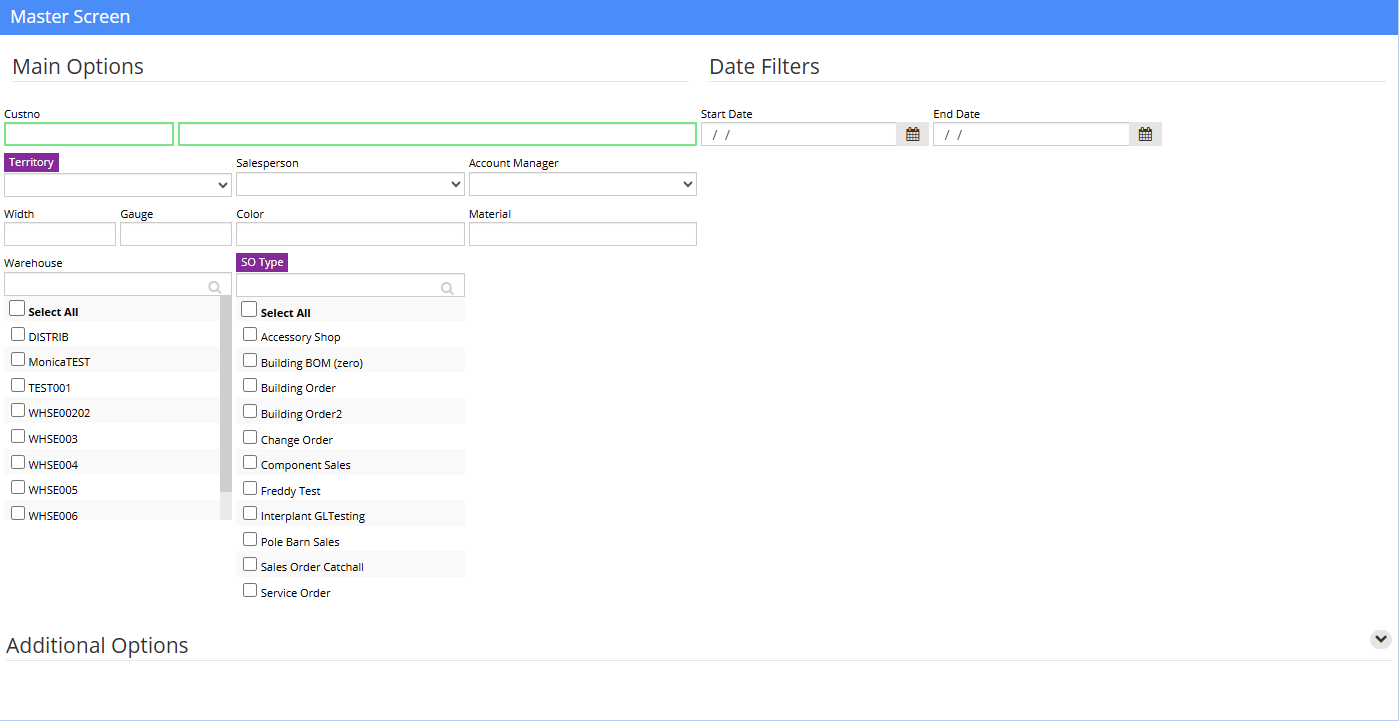Open the Account Manager dropdown

pos(583,184)
